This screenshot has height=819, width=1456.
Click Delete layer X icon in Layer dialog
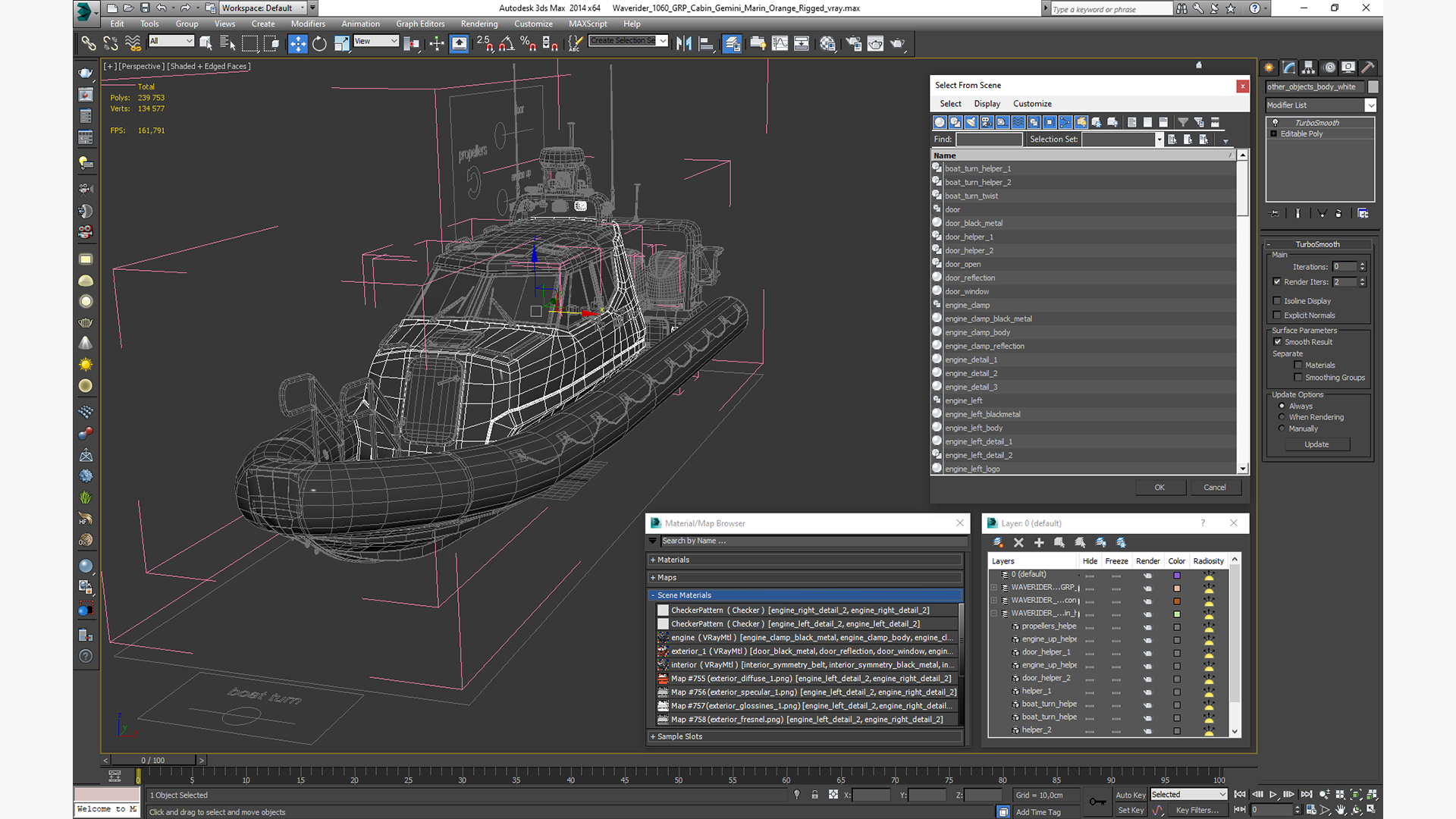[1018, 542]
